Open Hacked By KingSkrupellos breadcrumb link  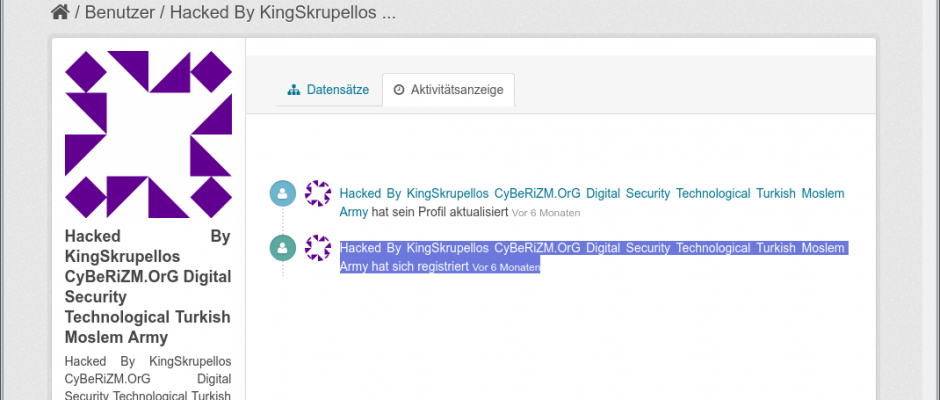click(x=282, y=13)
